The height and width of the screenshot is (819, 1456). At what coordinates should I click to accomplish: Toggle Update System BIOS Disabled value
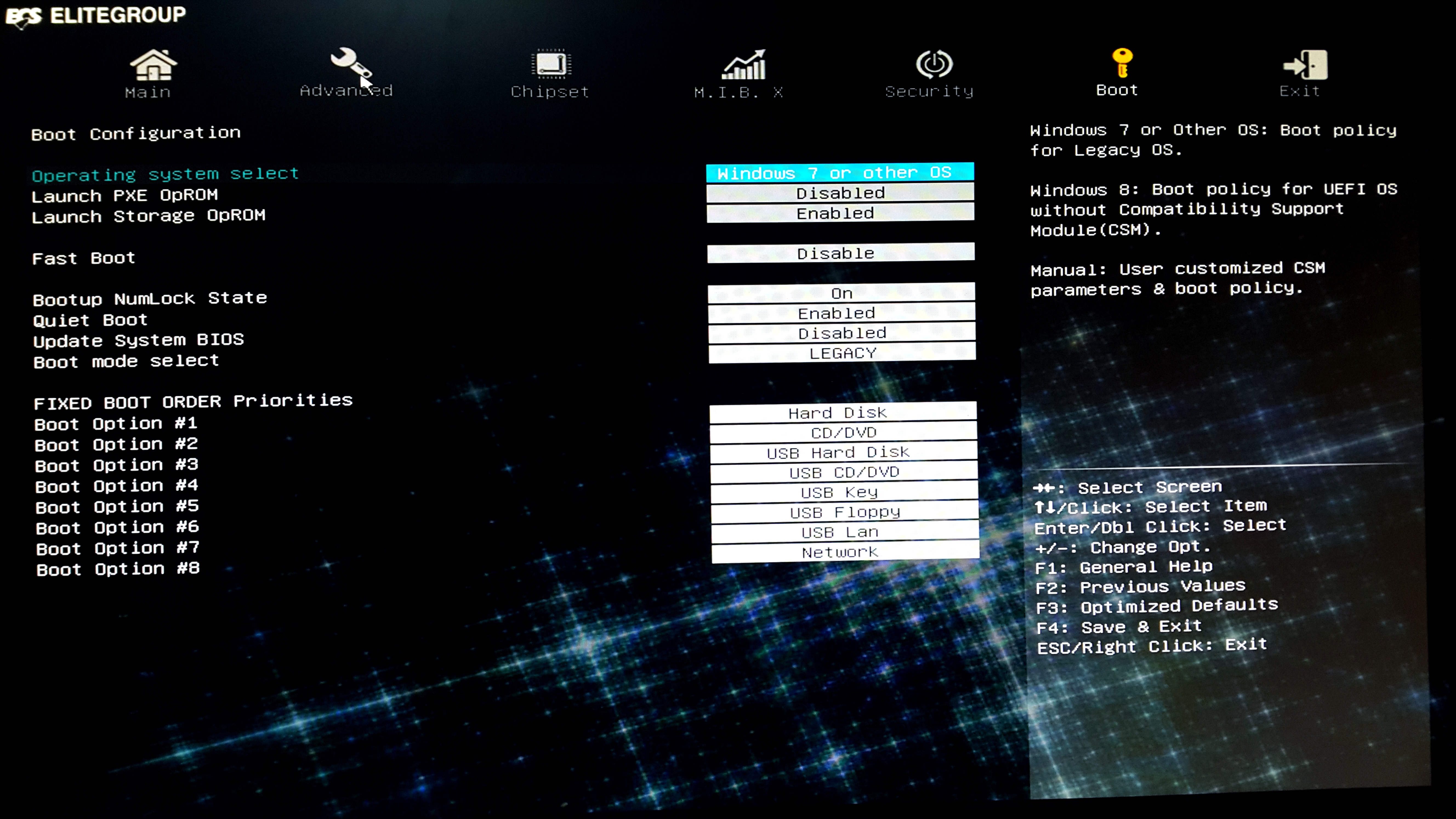tap(842, 333)
